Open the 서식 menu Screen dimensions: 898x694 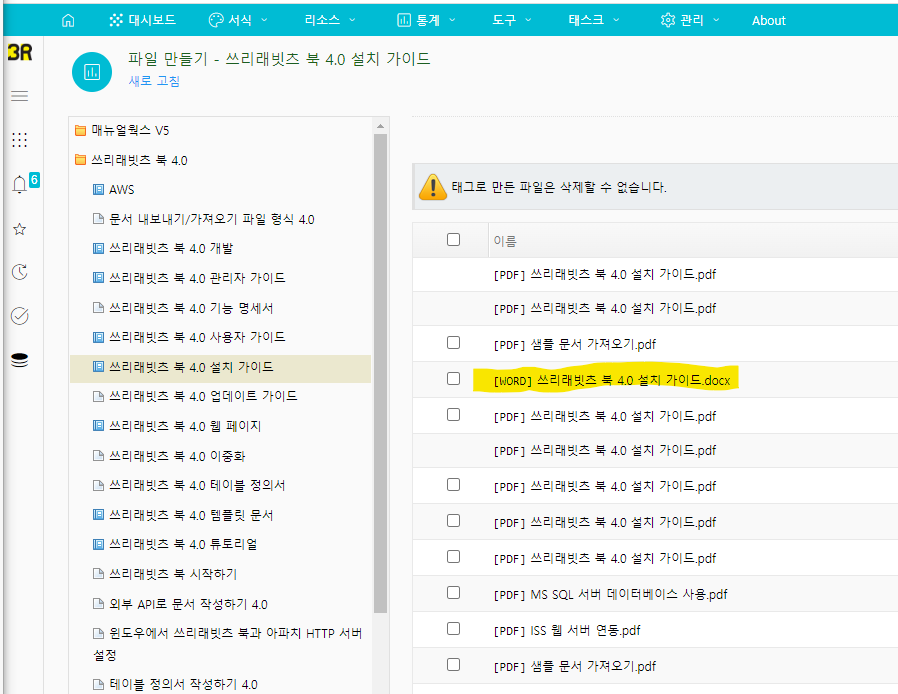coord(238,21)
